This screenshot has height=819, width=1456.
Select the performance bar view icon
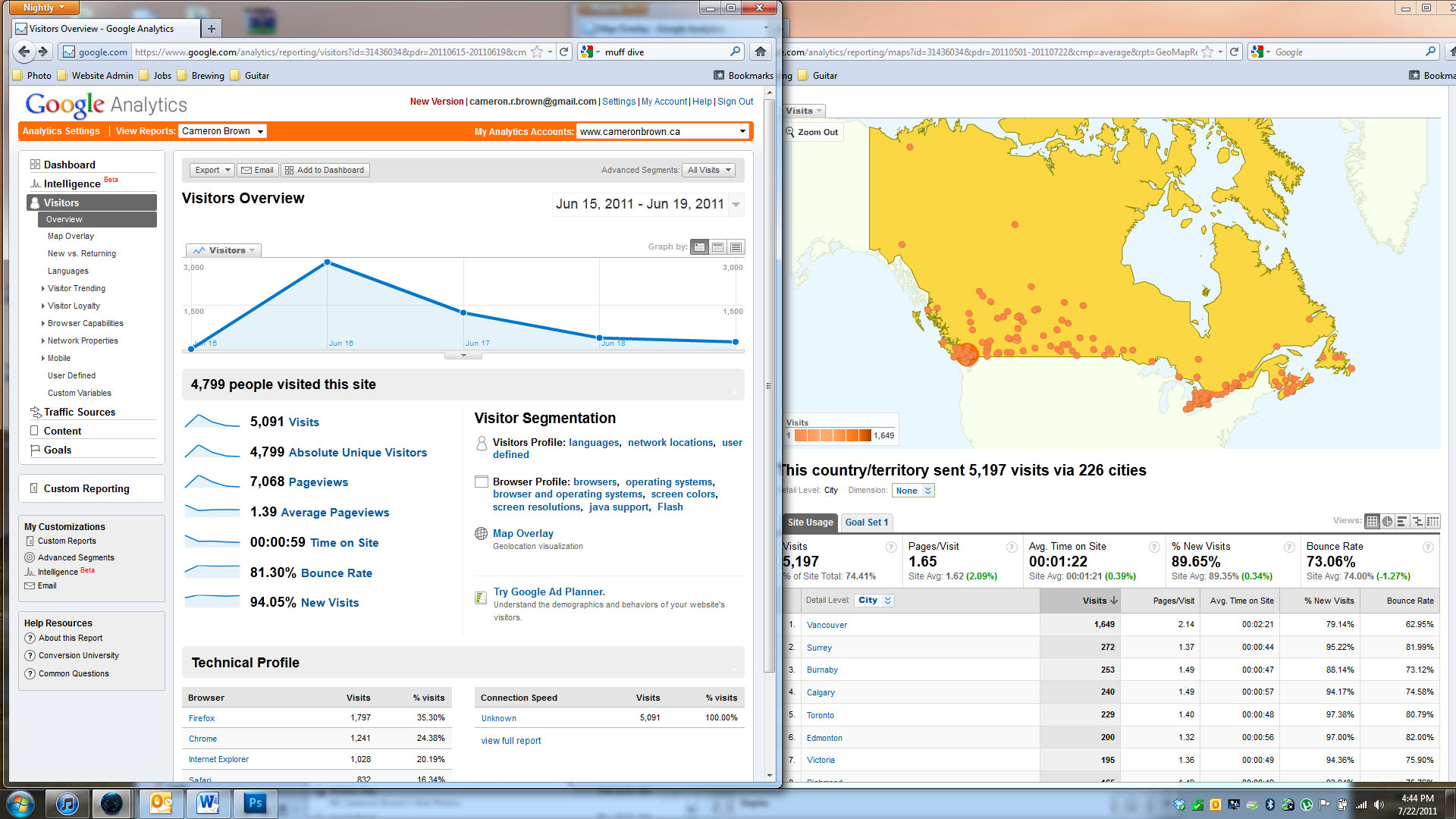(x=1402, y=522)
